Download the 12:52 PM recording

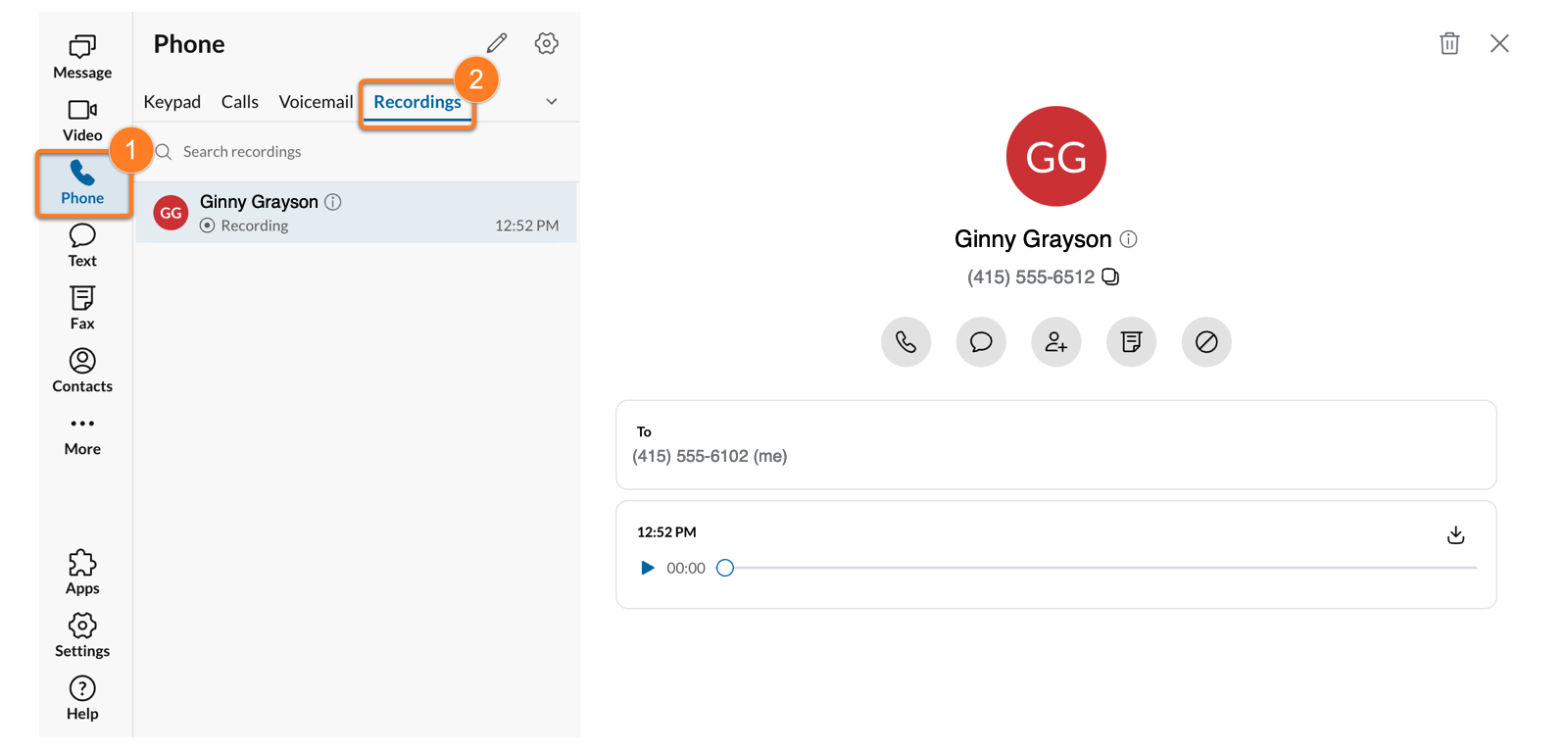1455,534
